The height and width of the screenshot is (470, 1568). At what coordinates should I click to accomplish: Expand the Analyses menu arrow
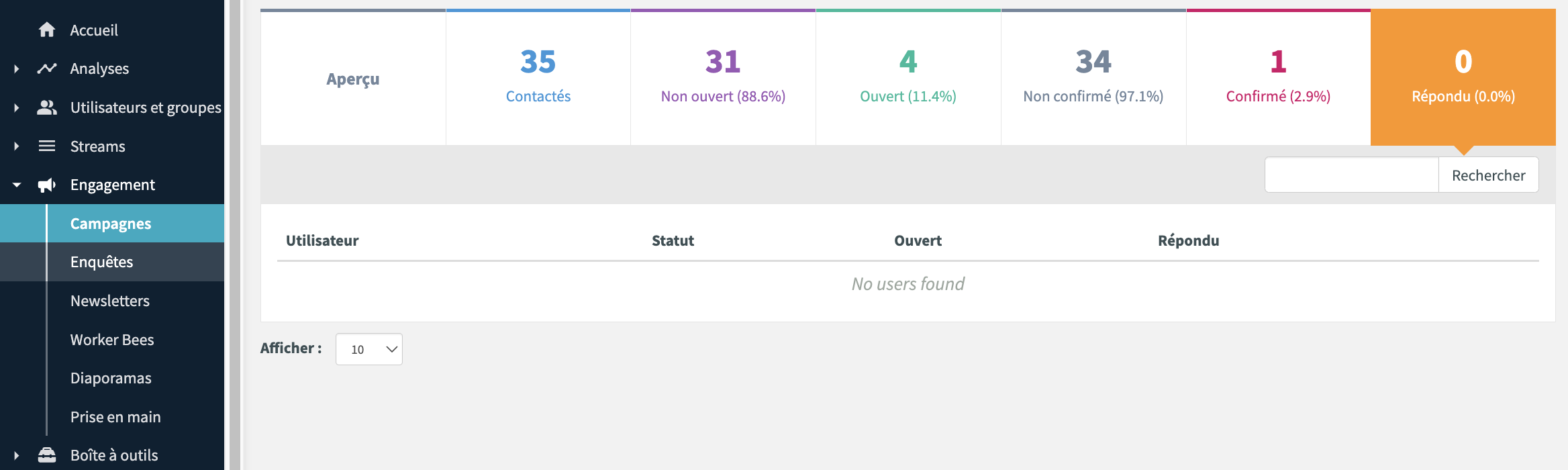pyautogui.click(x=17, y=68)
